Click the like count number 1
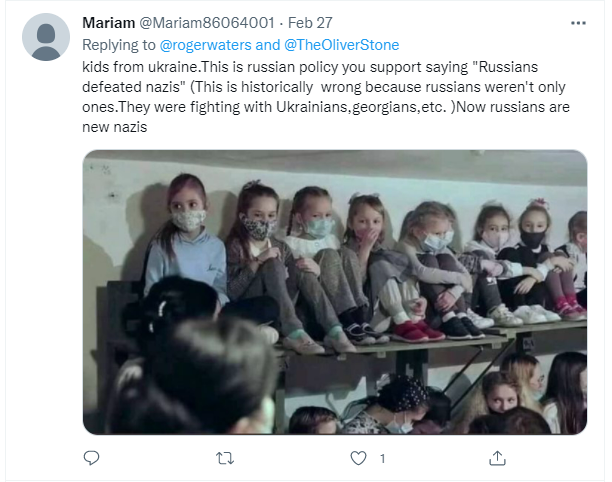This screenshot has height=482, width=612. point(382,458)
